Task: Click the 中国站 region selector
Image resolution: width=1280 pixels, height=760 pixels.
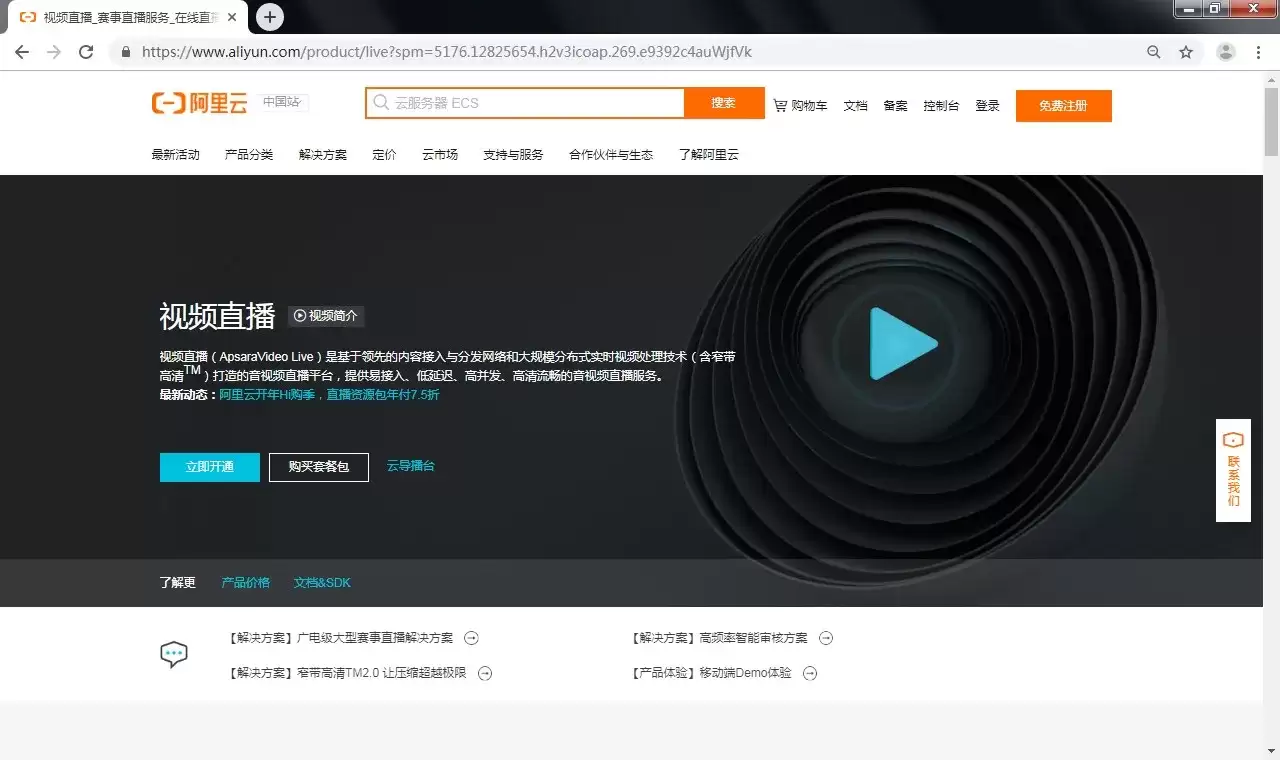Action: (x=282, y=102)
